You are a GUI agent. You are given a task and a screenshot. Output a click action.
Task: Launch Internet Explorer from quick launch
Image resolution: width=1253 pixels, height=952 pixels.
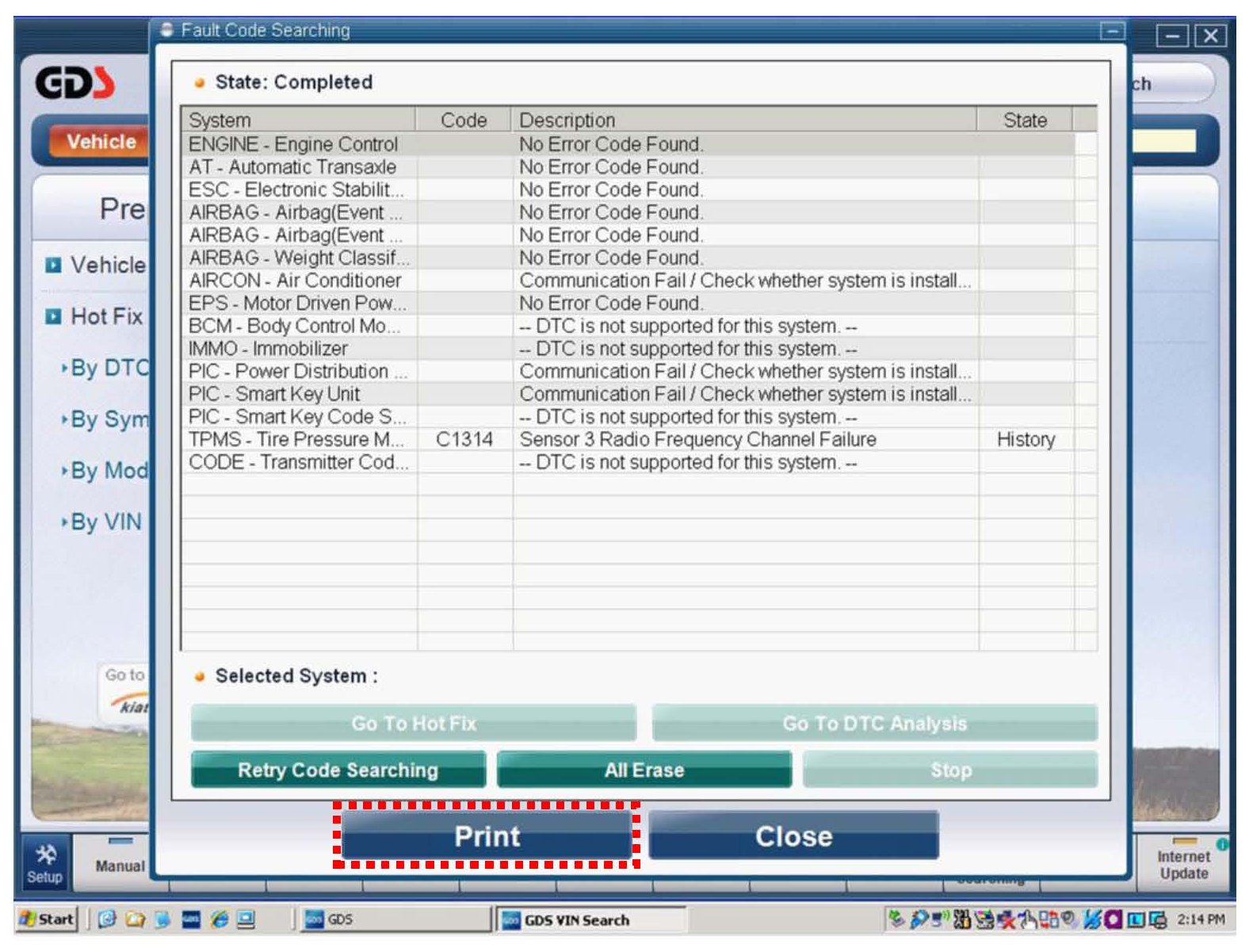220,920
